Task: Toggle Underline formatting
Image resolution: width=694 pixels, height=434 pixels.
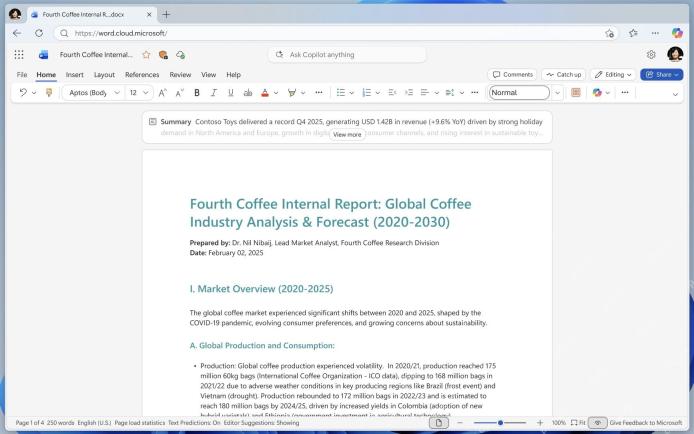Action: tap(231, 92)
